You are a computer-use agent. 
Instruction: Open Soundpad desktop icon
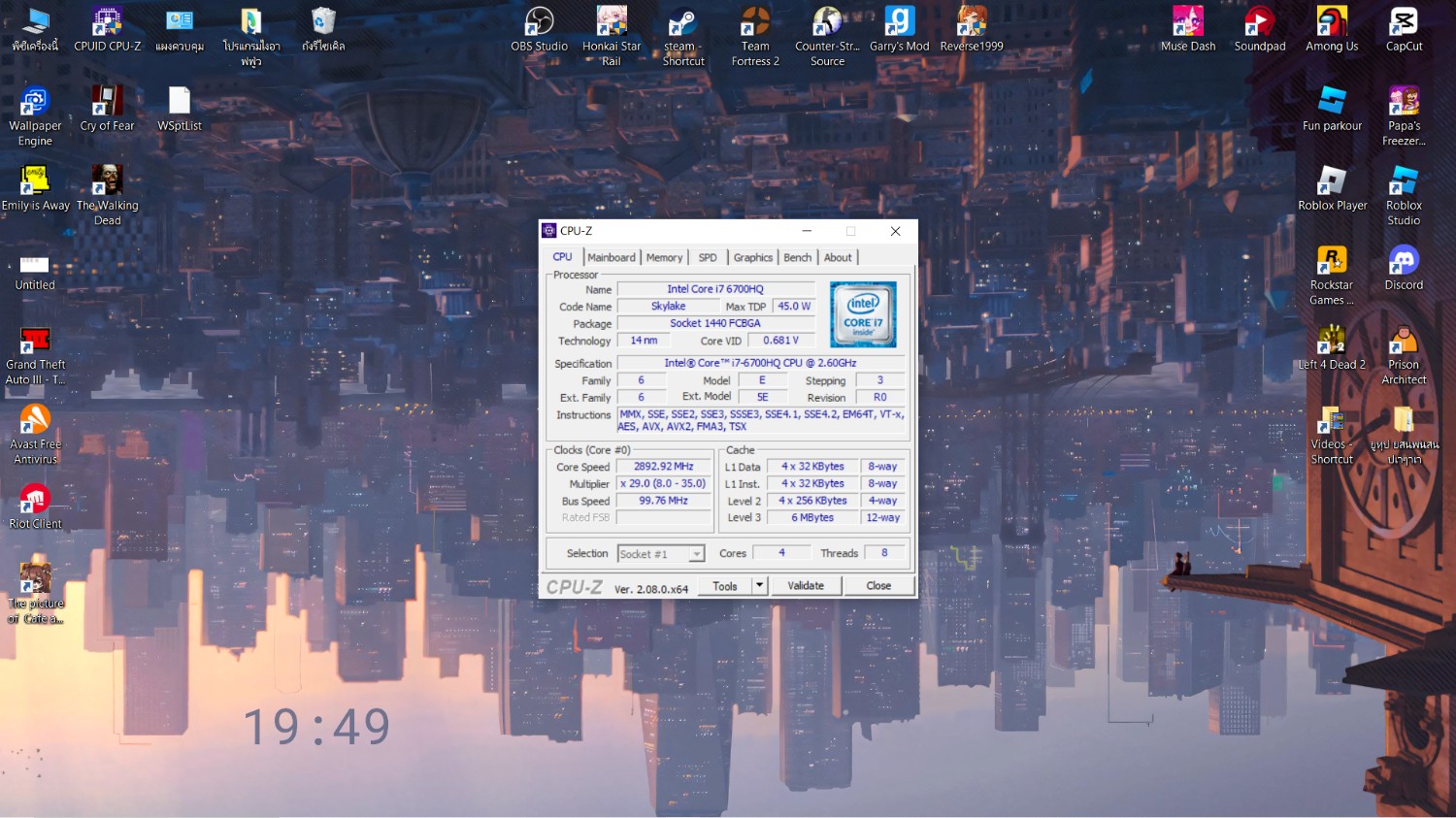point(1260,29)
